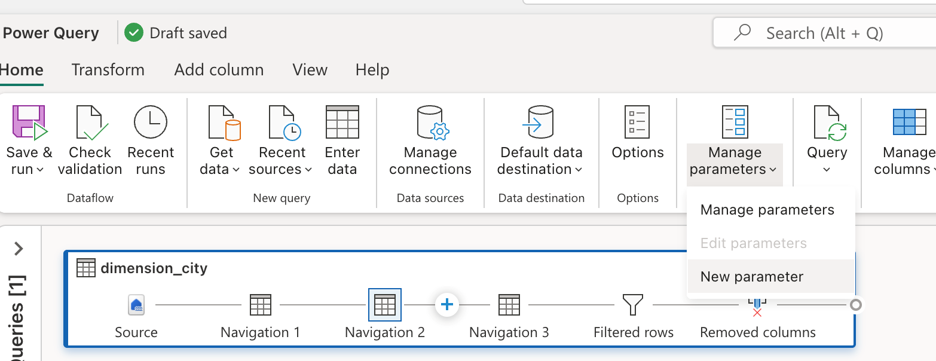
Task: Click Default data destination icon
Action: [537, 122]
